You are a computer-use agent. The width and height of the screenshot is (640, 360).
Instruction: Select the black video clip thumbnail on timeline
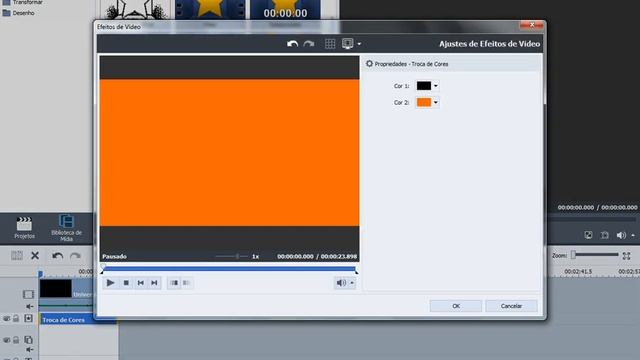point(56,288)
